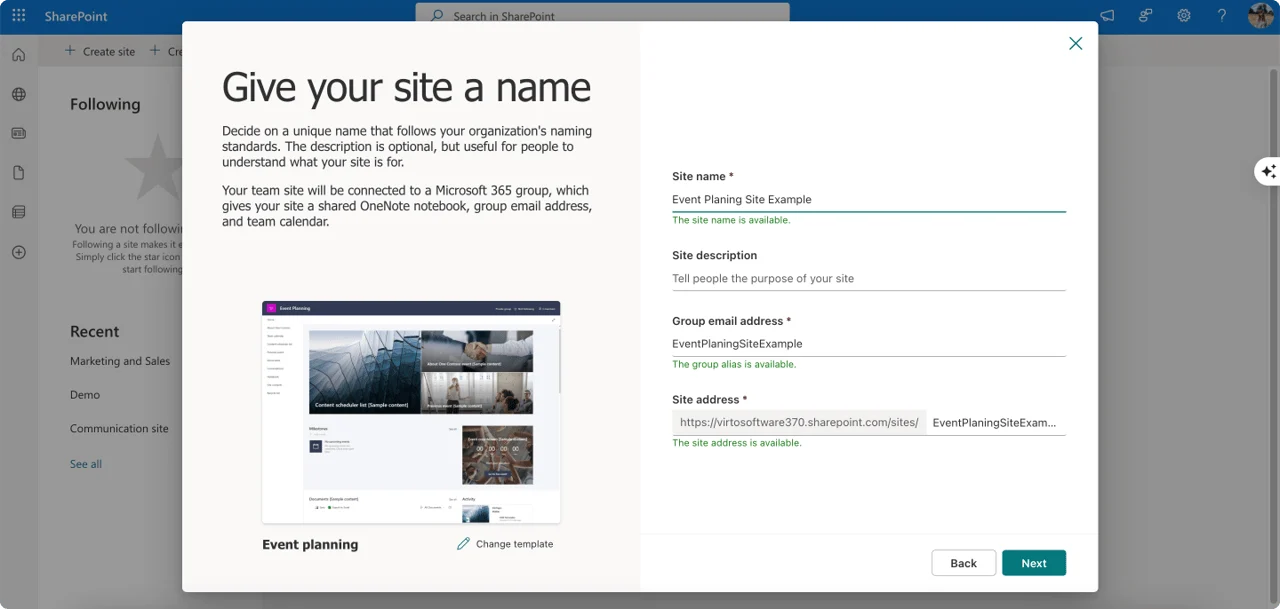
Task: Click 'The site address is available.' message
Action: click(737, 443)
